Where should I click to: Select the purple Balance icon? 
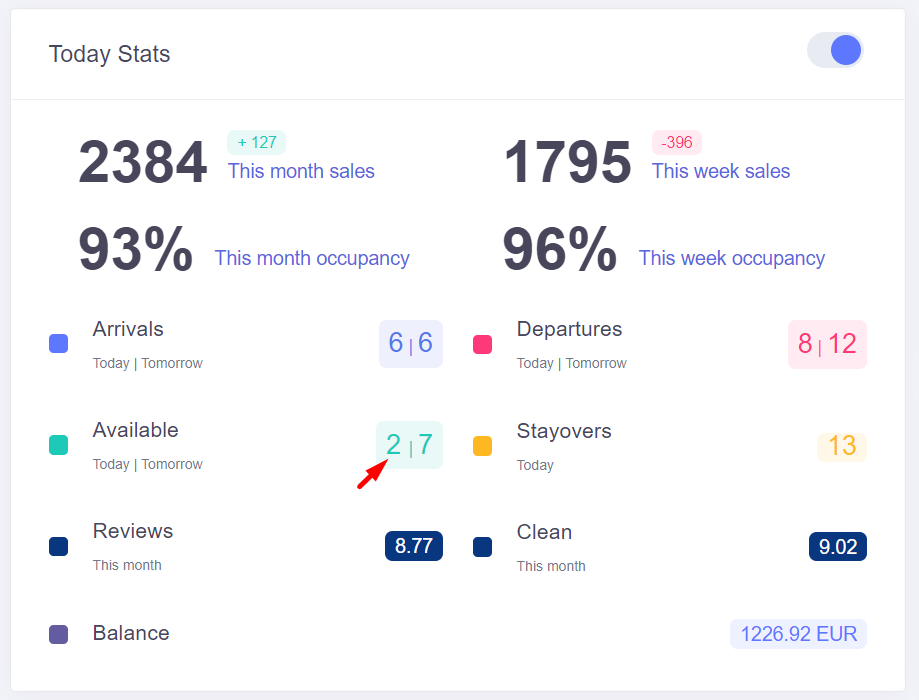click(x=58, y=633)
